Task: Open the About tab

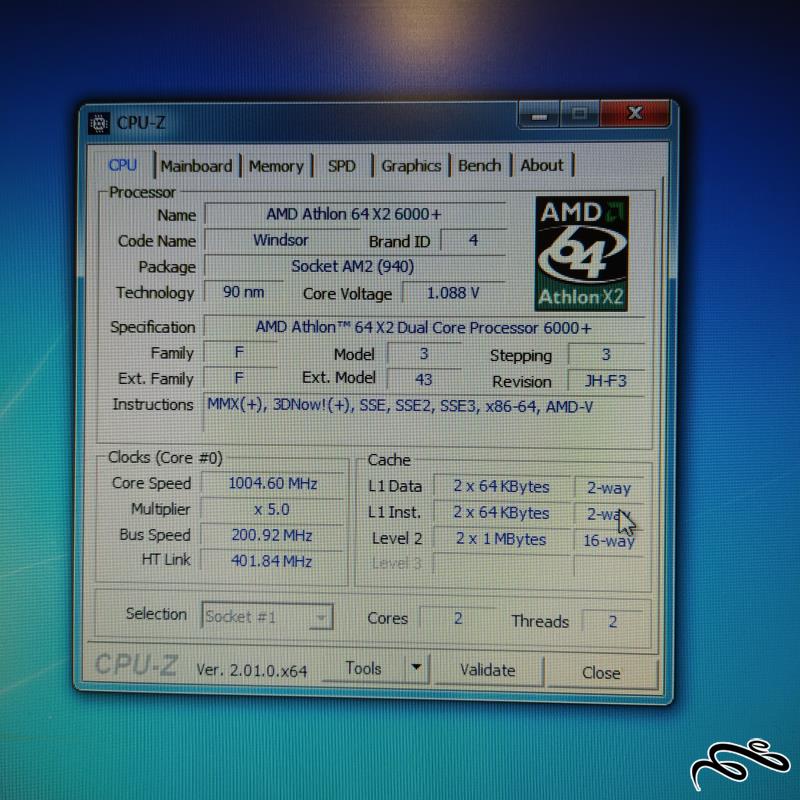Action: (x=542, y=165)
